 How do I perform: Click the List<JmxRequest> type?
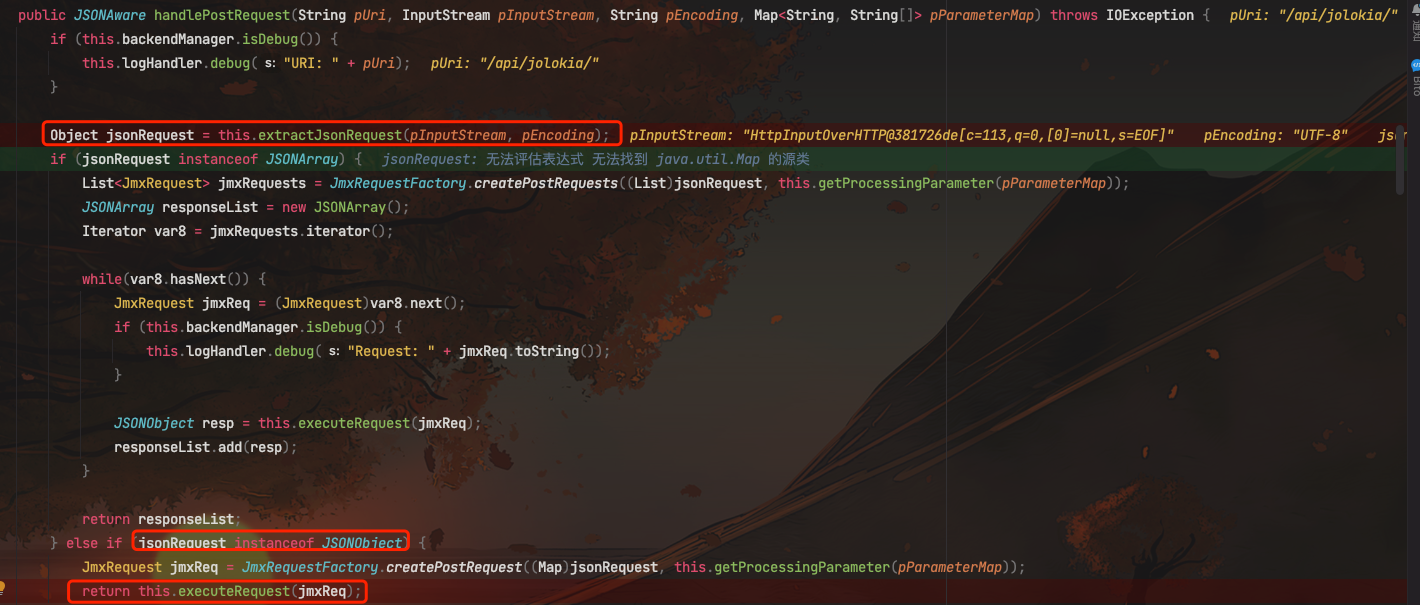(x=146, y=183)
